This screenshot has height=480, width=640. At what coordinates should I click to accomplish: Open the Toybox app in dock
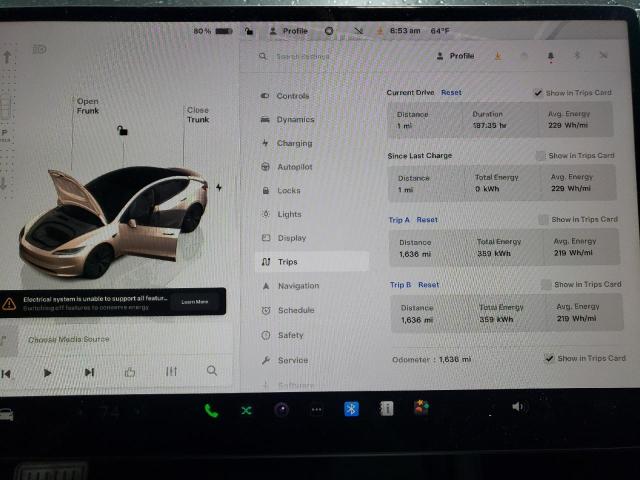(422, 407)
